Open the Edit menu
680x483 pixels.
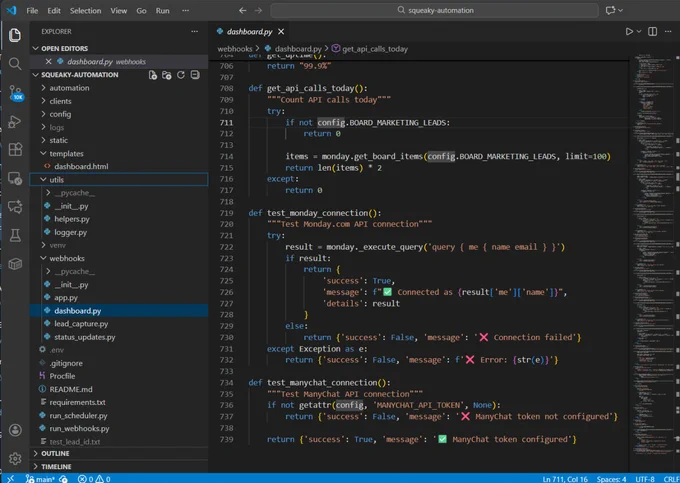point(54,10)
